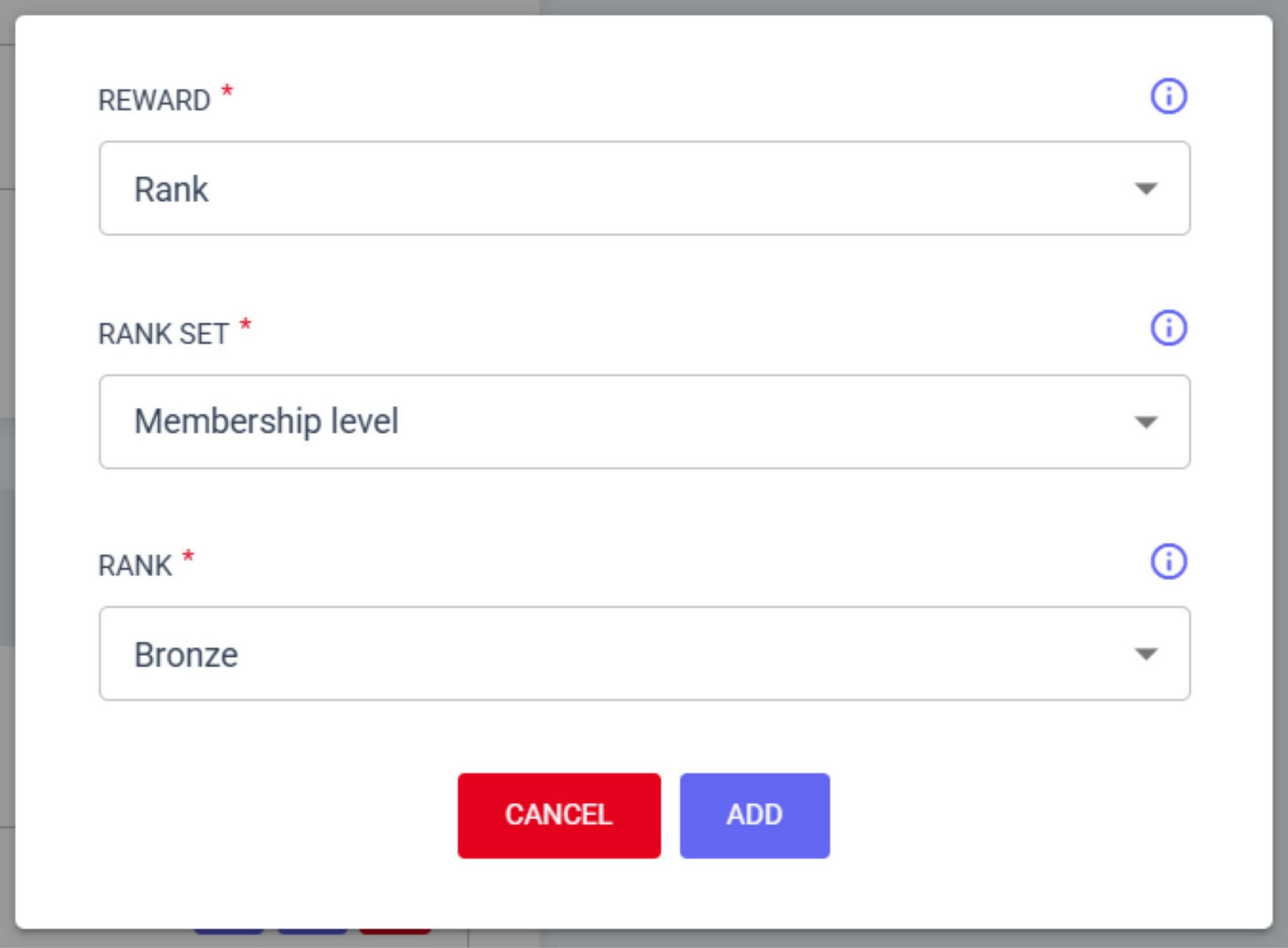Expand the RANK SET combo box
Image resolution: width=1288 pixels, height=948 pixels.
pos(644,422)
